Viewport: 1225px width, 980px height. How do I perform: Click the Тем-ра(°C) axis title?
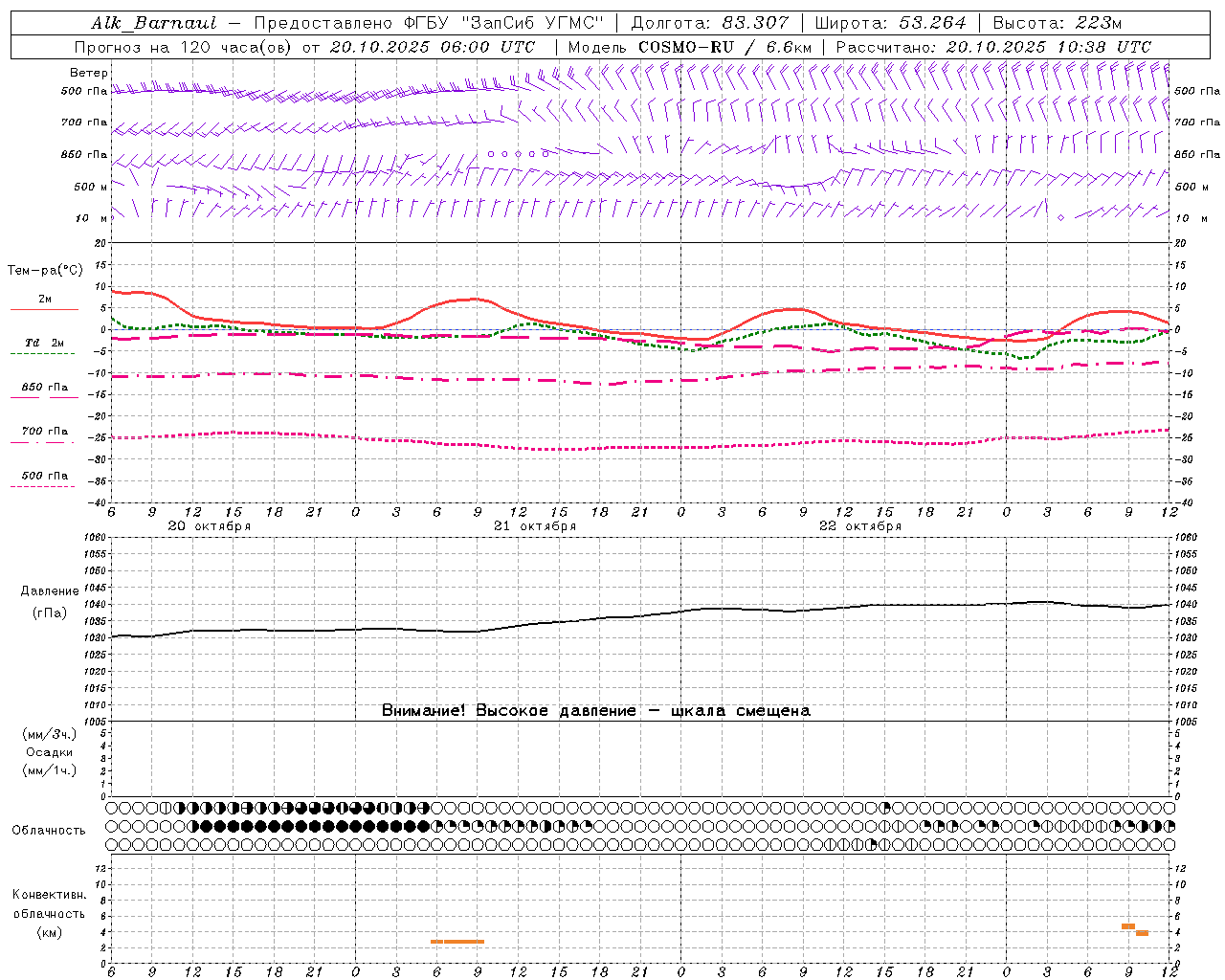[45, 271]
